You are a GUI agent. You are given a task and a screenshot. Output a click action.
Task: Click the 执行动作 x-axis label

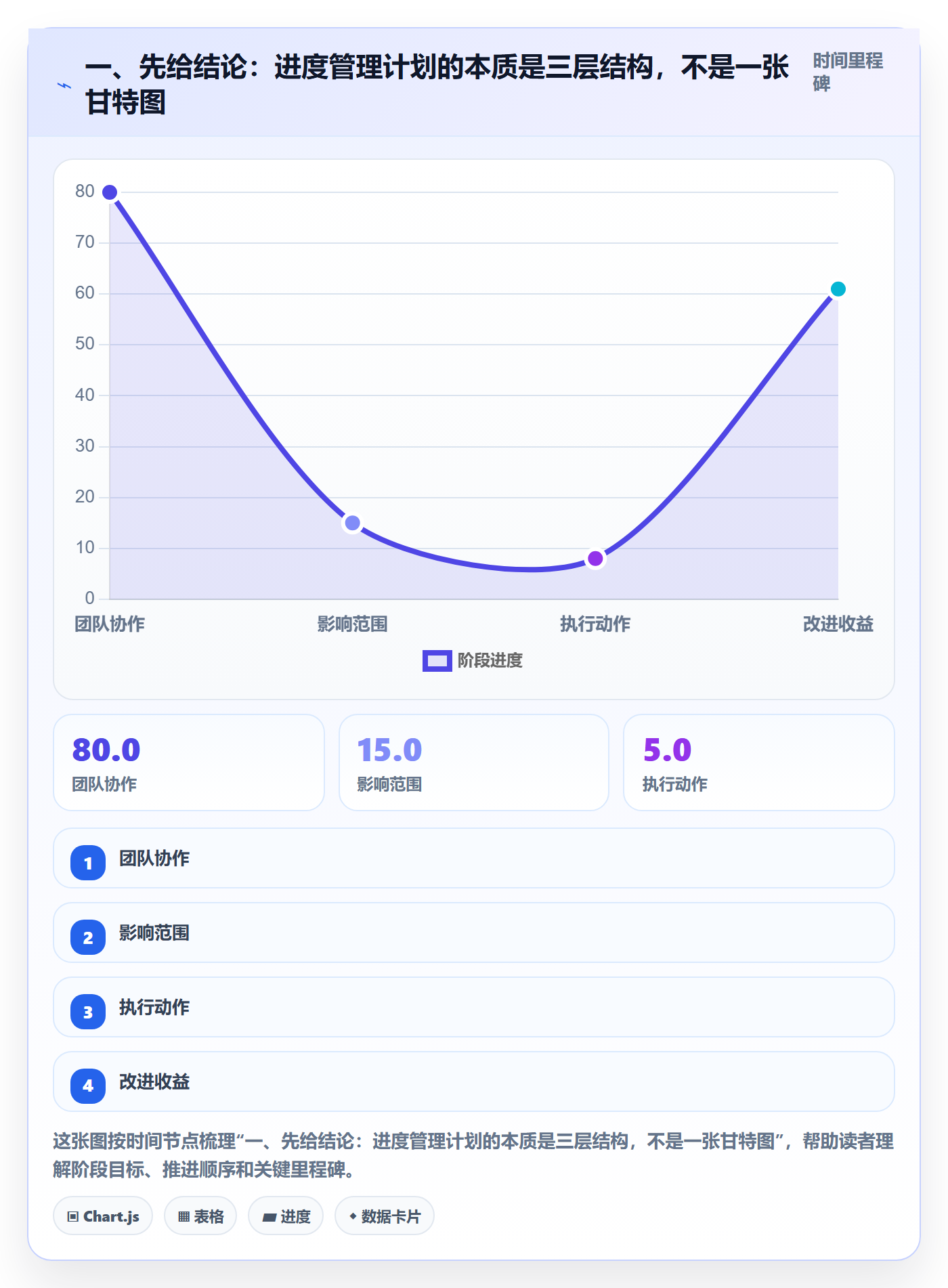click(x=595, y=624)
